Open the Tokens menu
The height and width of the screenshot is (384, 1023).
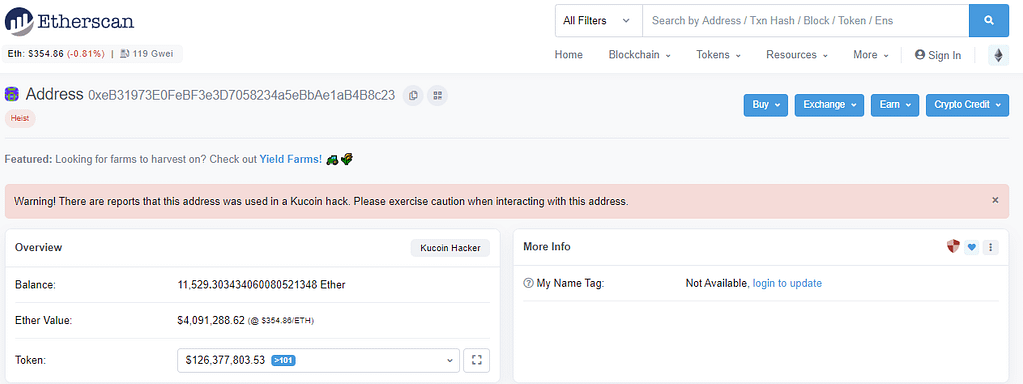coord(718,55)
